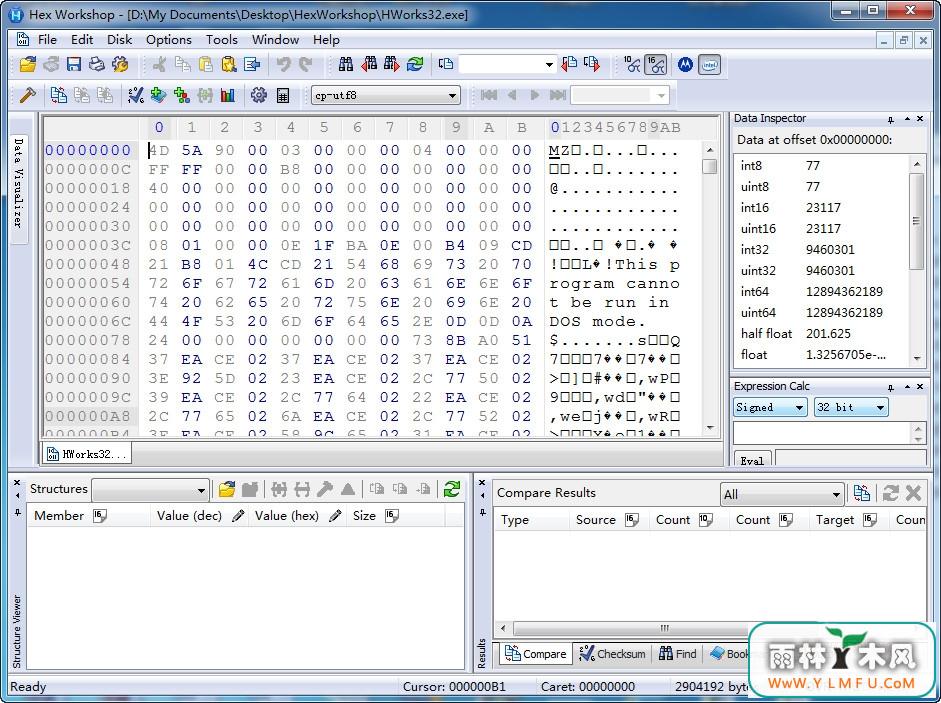The height and width of the screenshot is (703, 941).
Task: Click the Open file folder icon
Action: coord(28,64)
